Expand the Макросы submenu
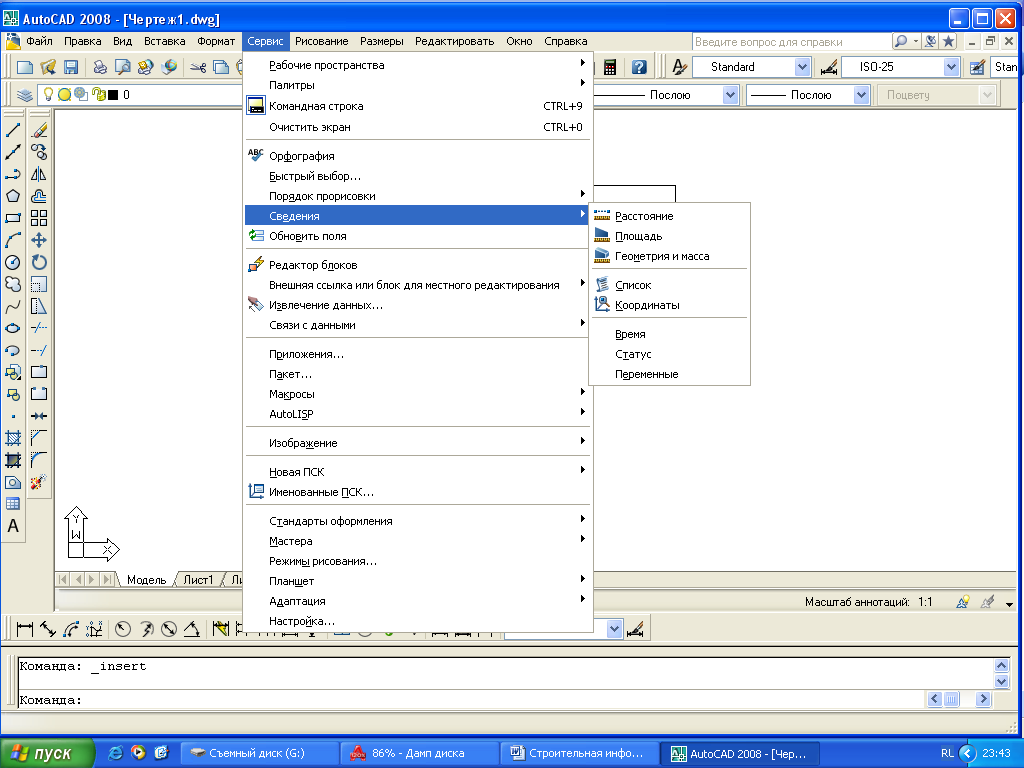1024x768 pixels. 418,394
